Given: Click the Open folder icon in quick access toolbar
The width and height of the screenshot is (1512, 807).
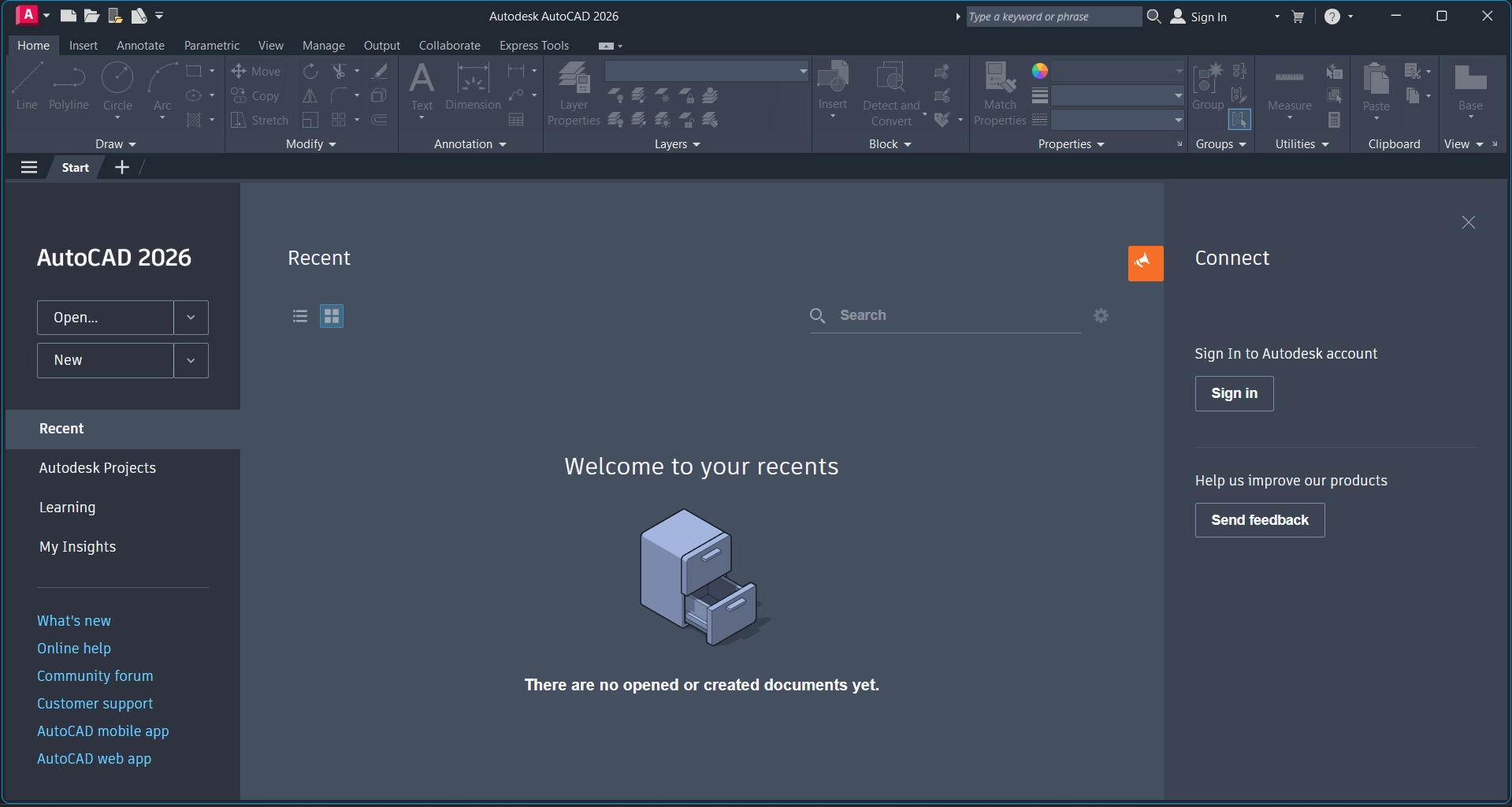Looking at the screenshot, I should click(91, 16).
